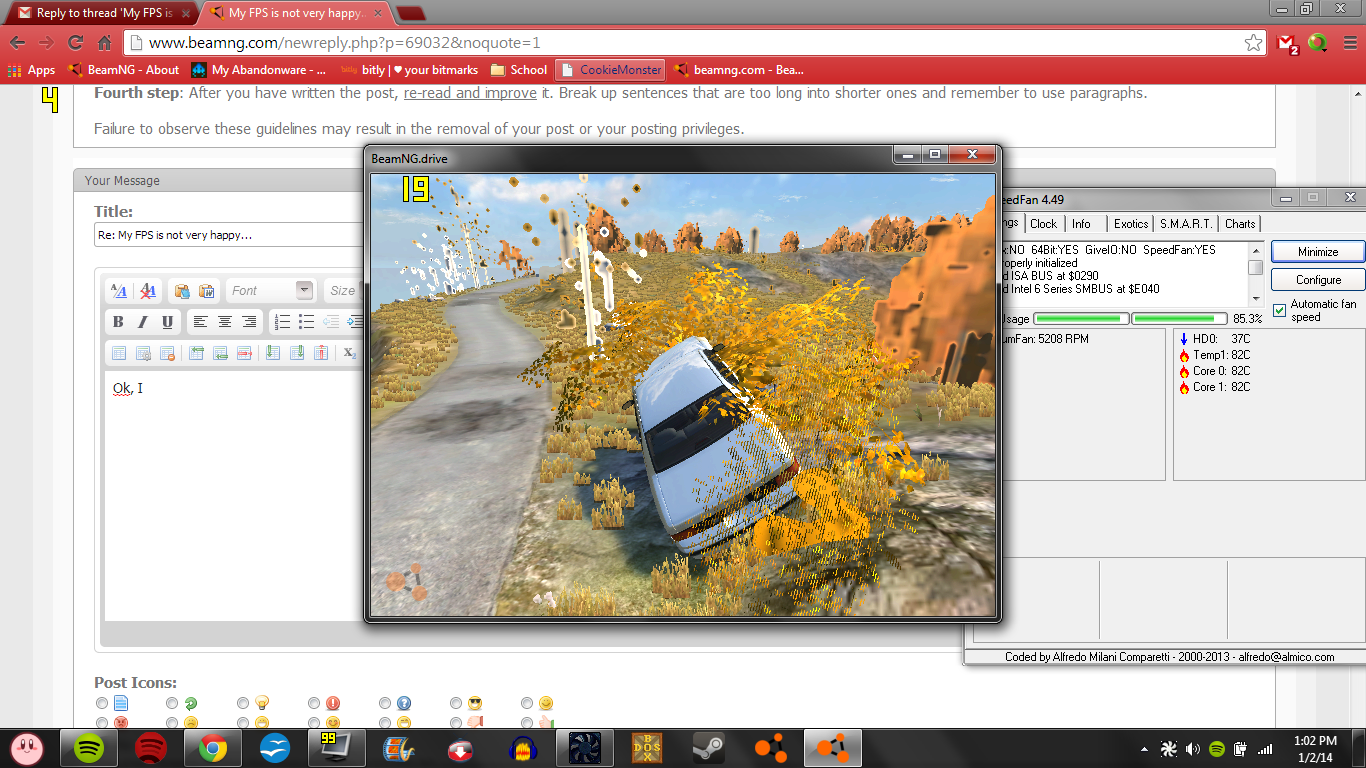This screenshot has width=1366, height=768.
Task: Align text right in the message editor
Action: click(249, 322)
